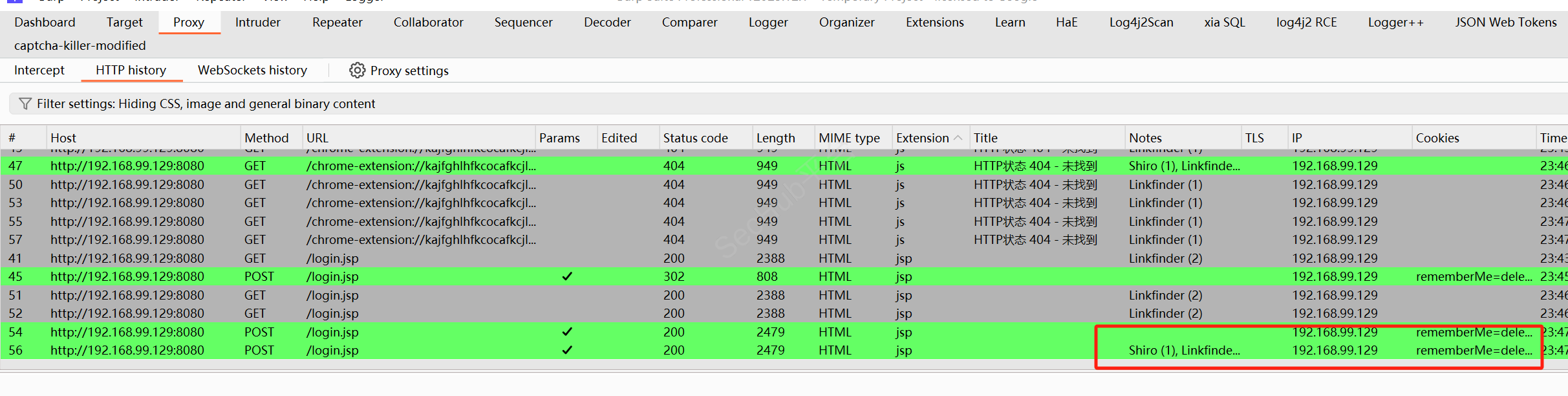This screenshot has width=1568, height=396.
Task: Click the Cookies column header
Action: (x=1437, y=138)
